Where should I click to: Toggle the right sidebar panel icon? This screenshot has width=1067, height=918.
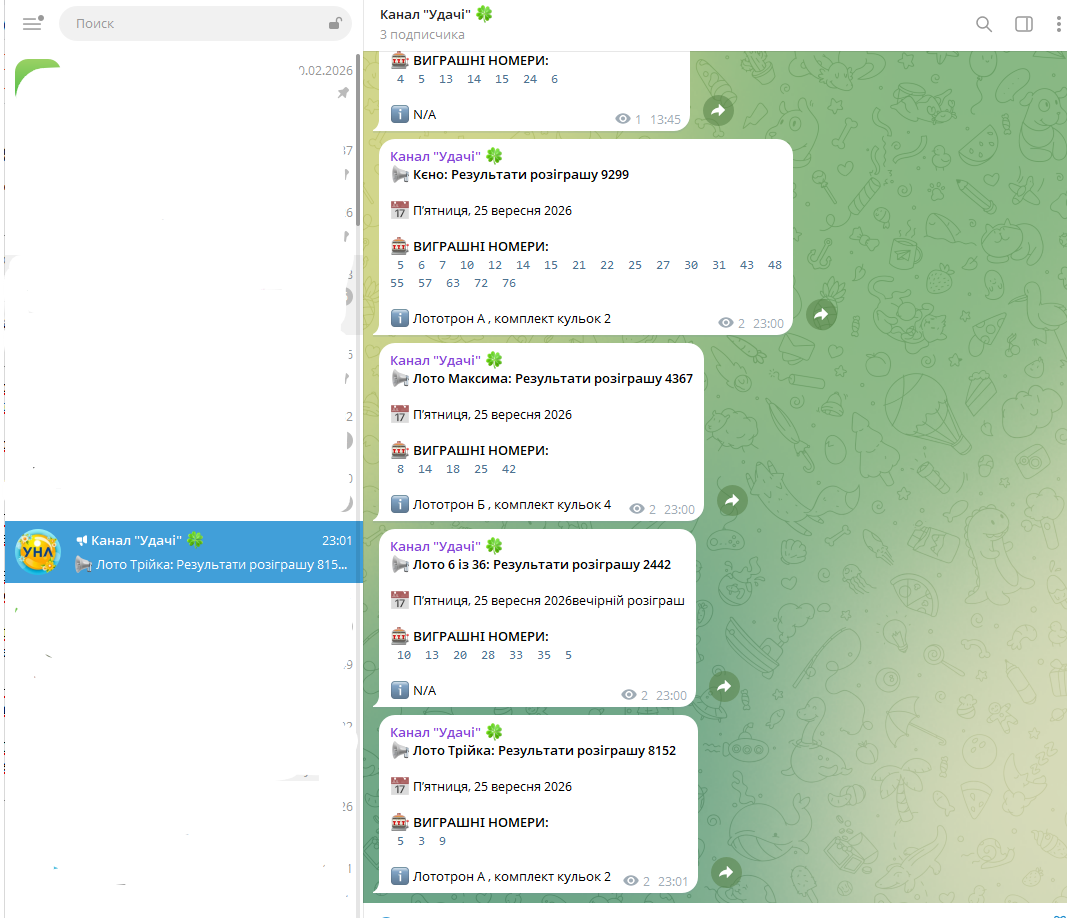[1023, 24]
